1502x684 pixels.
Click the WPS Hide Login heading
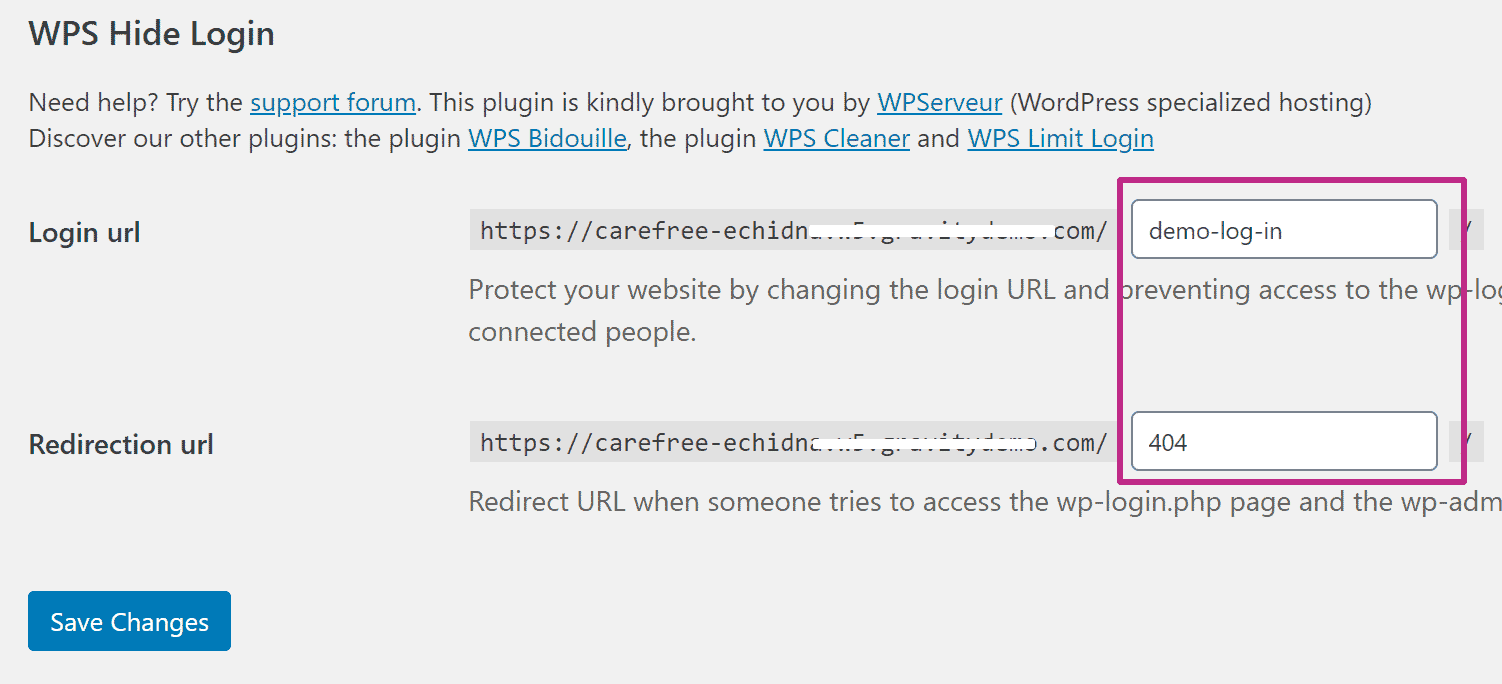152,33
